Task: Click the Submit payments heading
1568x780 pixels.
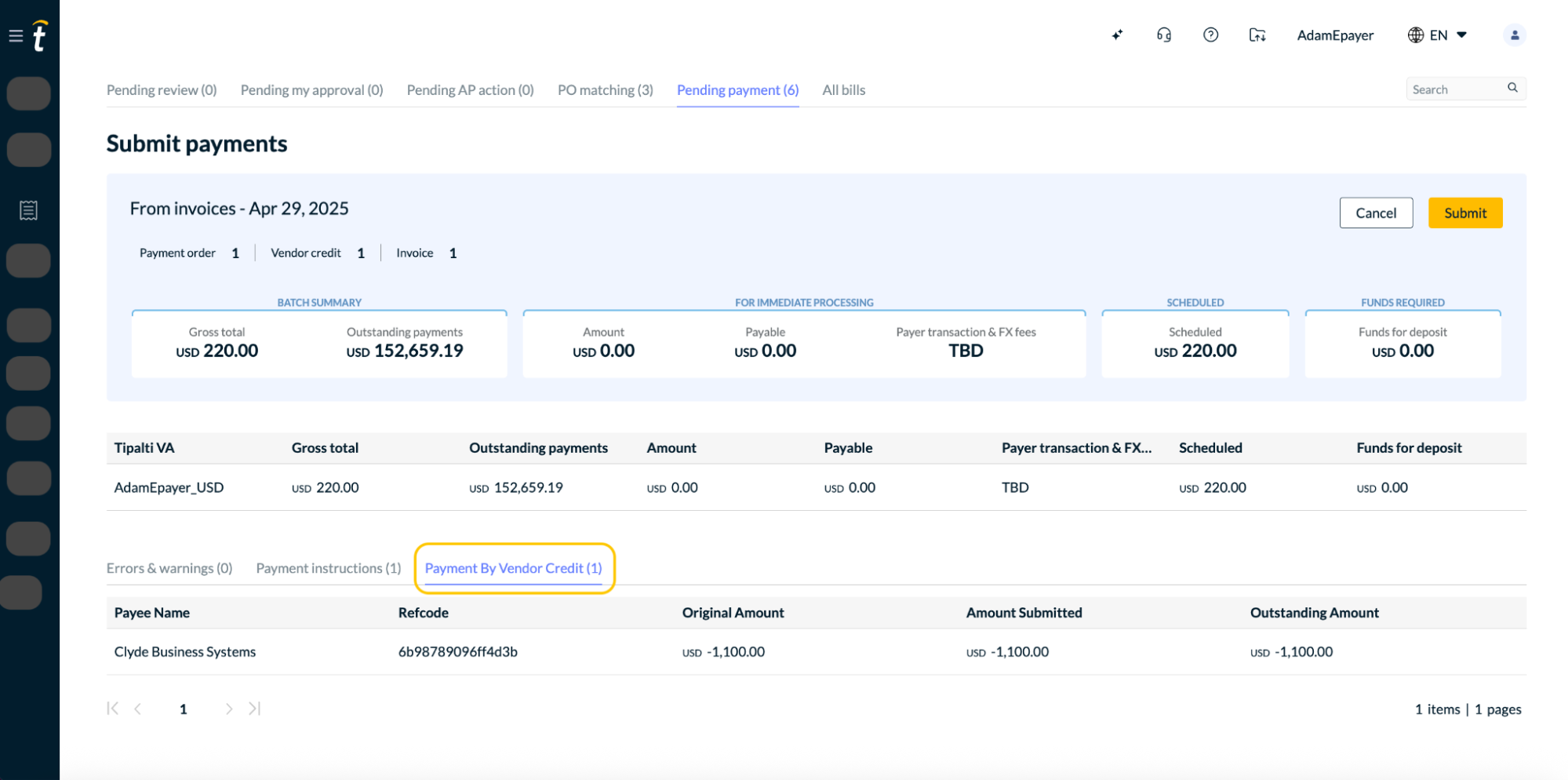Action: tap(197, 144)
